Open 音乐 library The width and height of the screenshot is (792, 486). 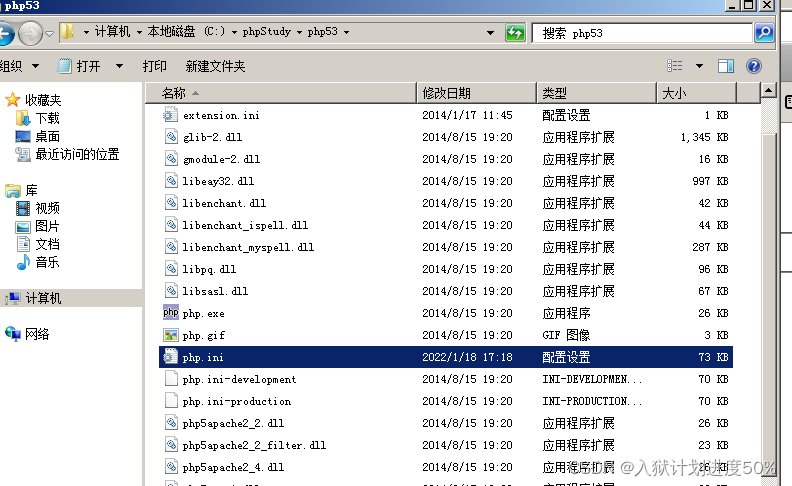coord(47,262)
